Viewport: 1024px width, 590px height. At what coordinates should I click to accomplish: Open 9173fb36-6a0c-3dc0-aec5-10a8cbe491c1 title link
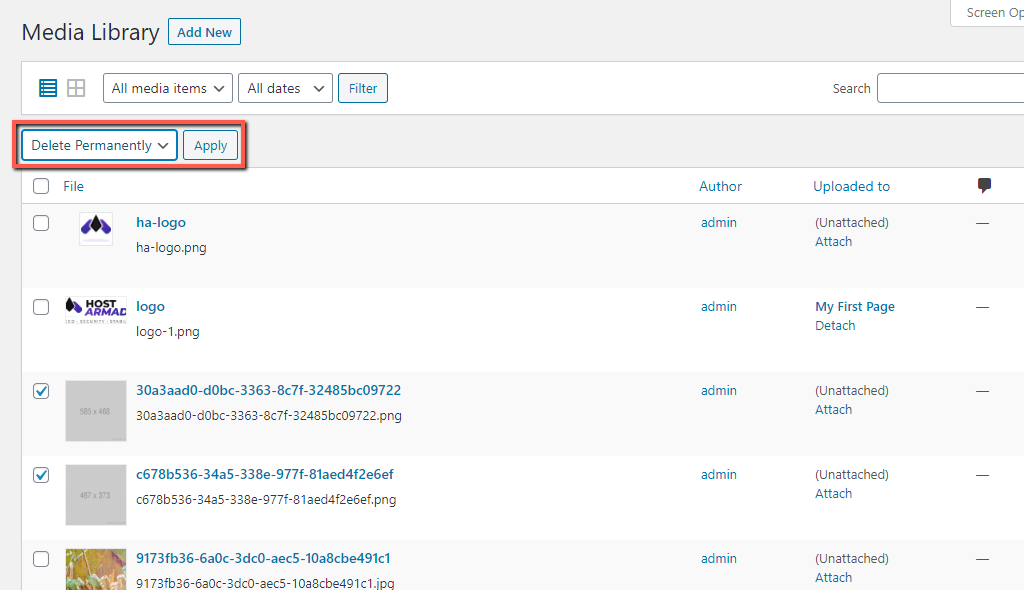click(263, 558)
